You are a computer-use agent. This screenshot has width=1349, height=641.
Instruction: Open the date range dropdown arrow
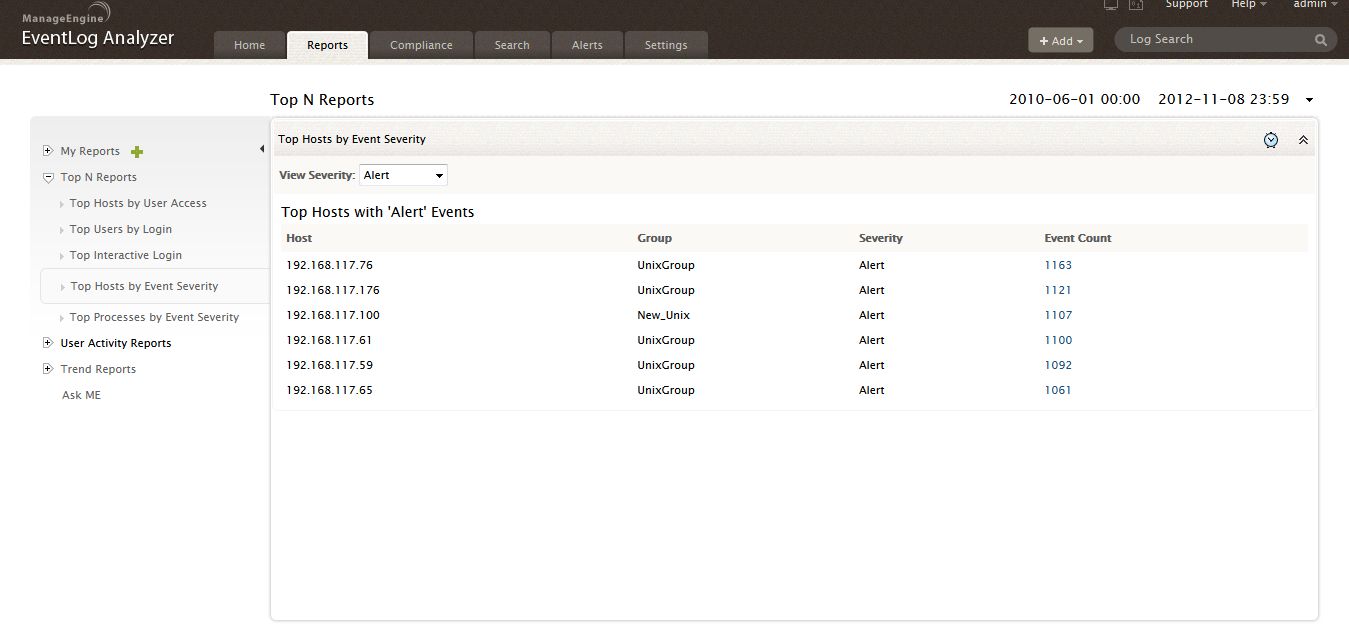click(1310, 100)
